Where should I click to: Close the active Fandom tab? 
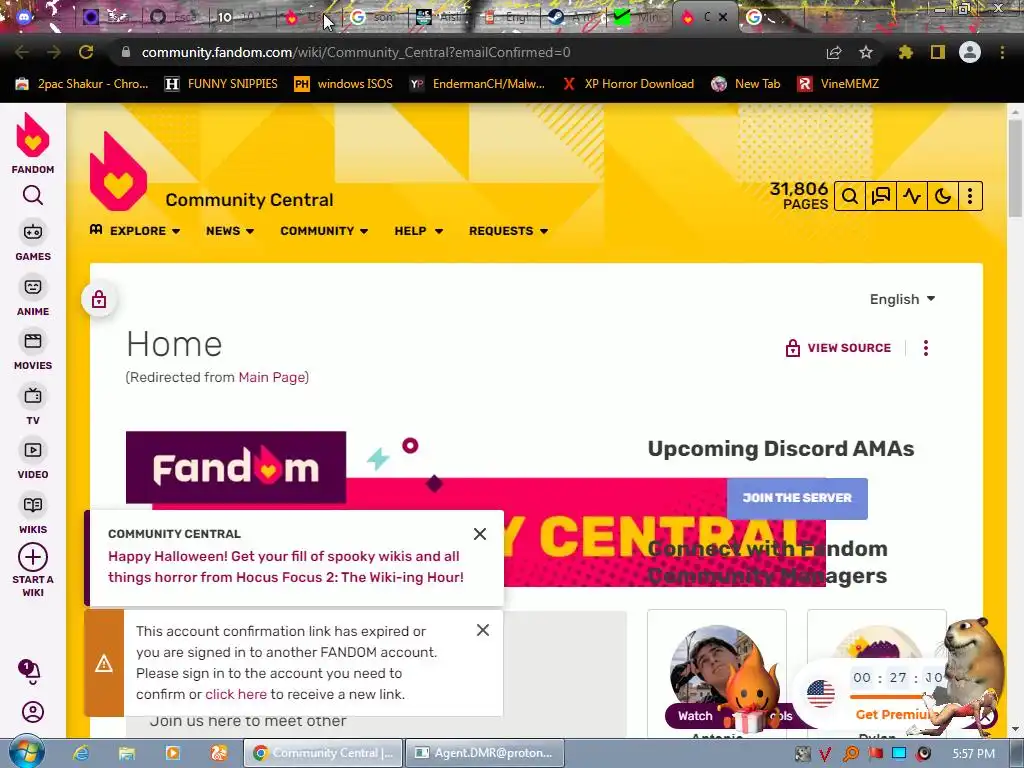pyautogui.click(x=723, y=18)
